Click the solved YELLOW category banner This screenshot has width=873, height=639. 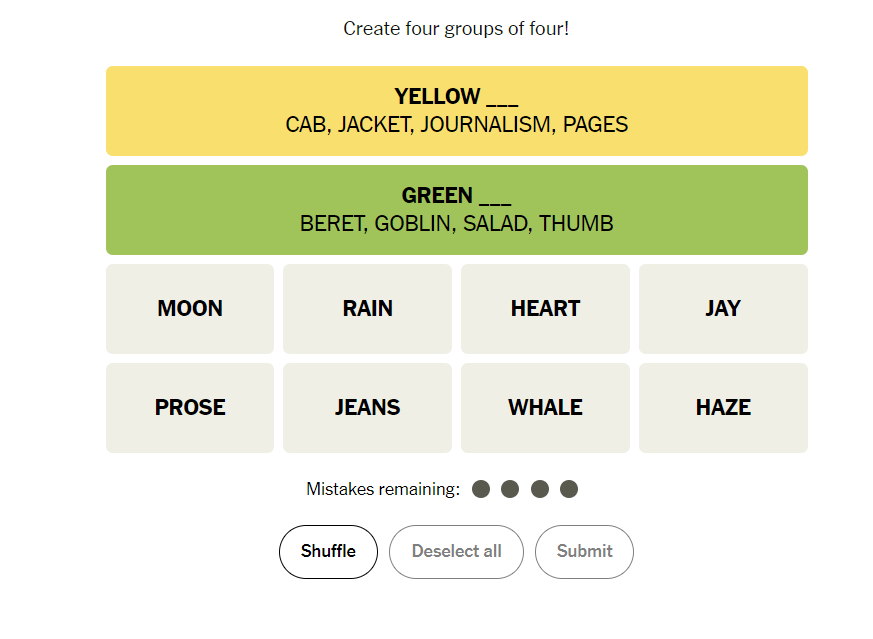click(456, 110)
